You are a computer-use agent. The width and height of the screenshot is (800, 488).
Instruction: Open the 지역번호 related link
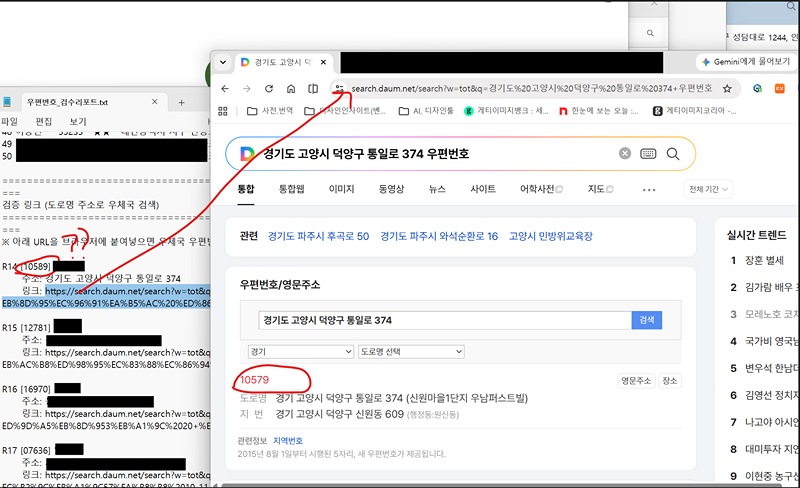(288, 441)
